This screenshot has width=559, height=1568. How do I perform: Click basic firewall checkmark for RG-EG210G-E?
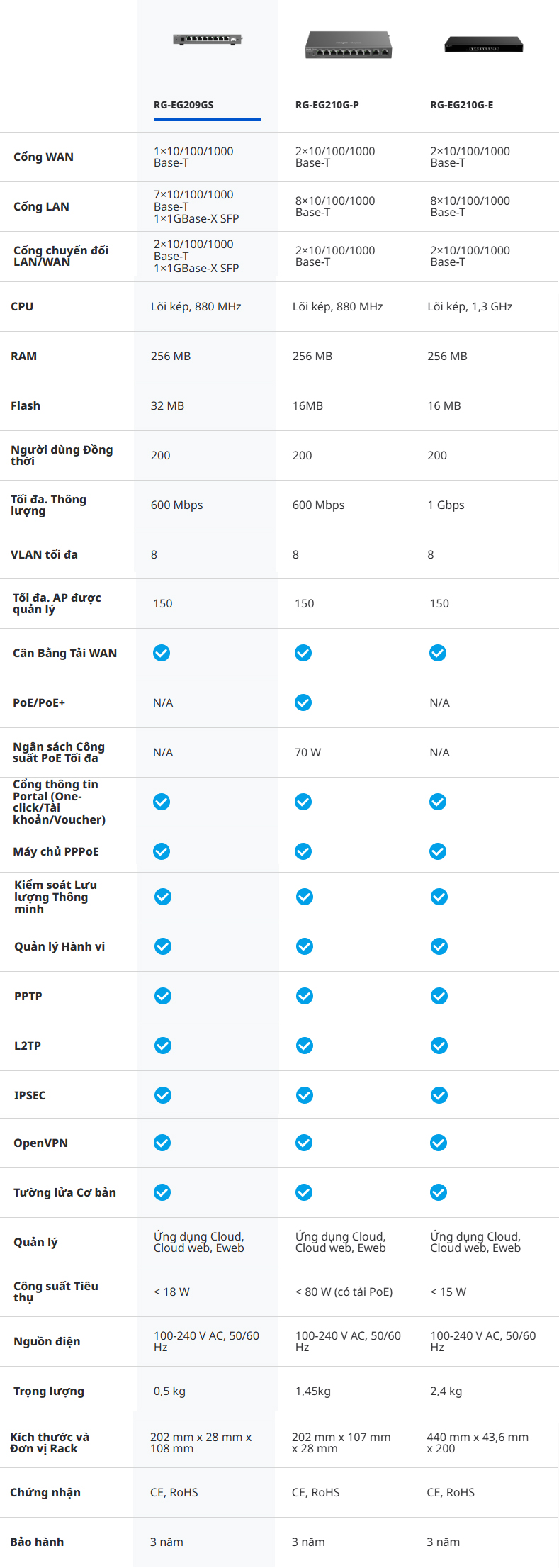tap(439, 1192)
